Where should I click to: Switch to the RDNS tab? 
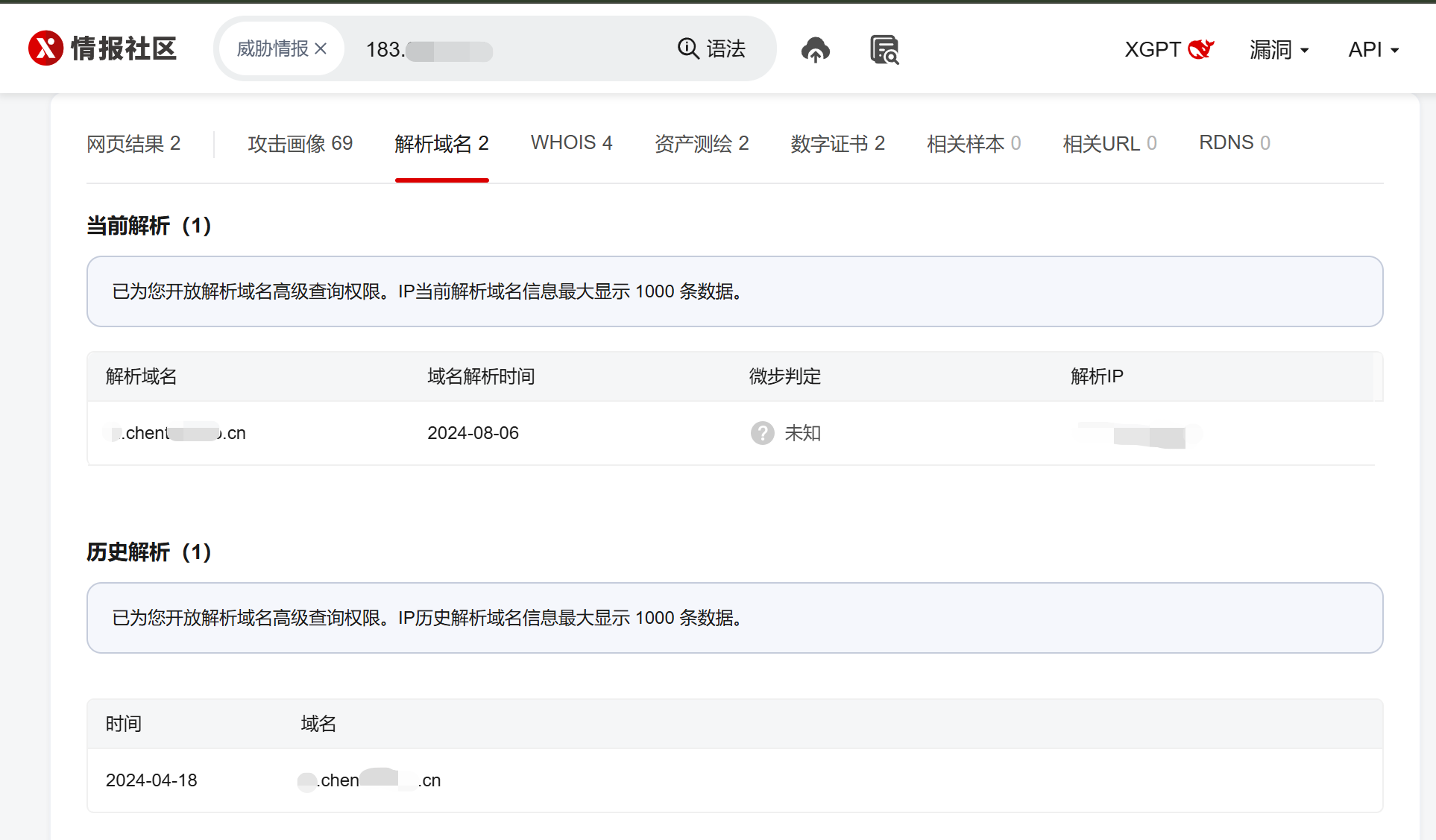1235,143
